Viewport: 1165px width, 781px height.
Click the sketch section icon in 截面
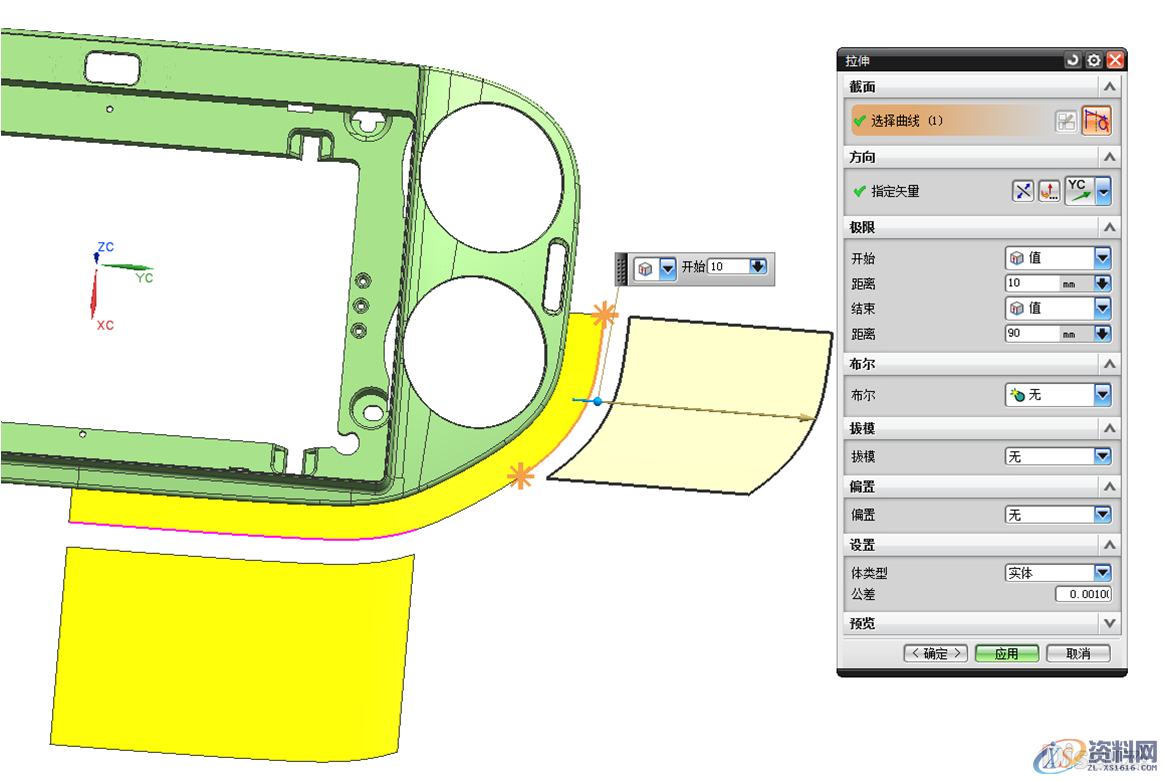click(1067, 121)
